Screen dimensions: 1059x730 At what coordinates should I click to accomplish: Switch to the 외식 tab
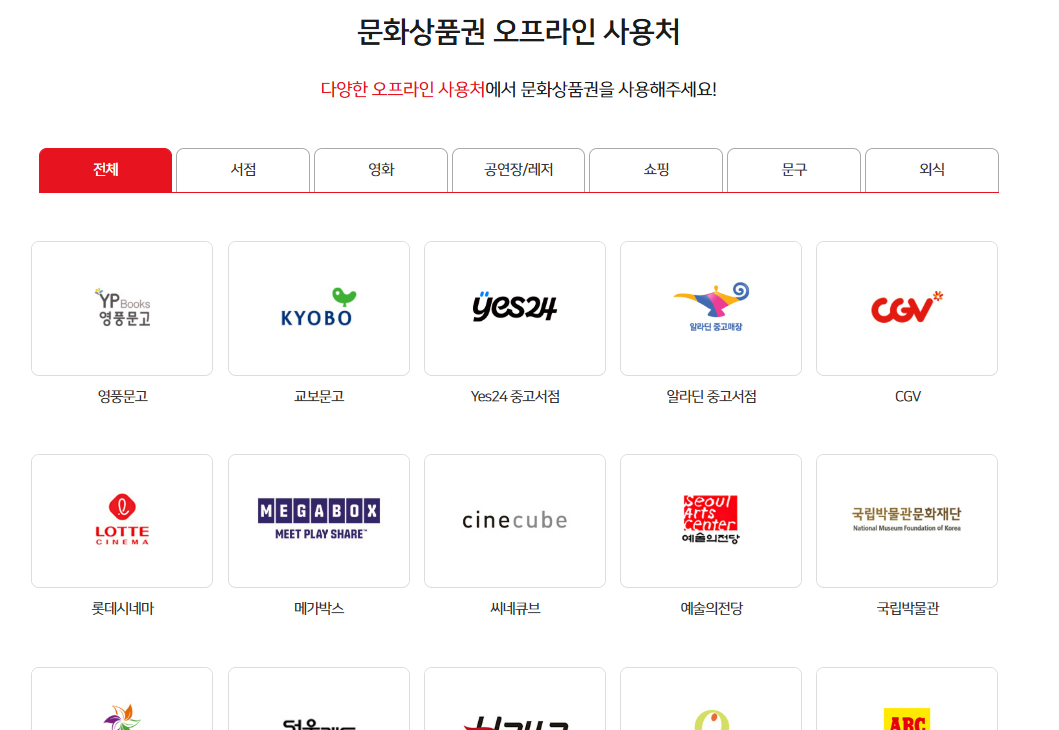(932, 170)
